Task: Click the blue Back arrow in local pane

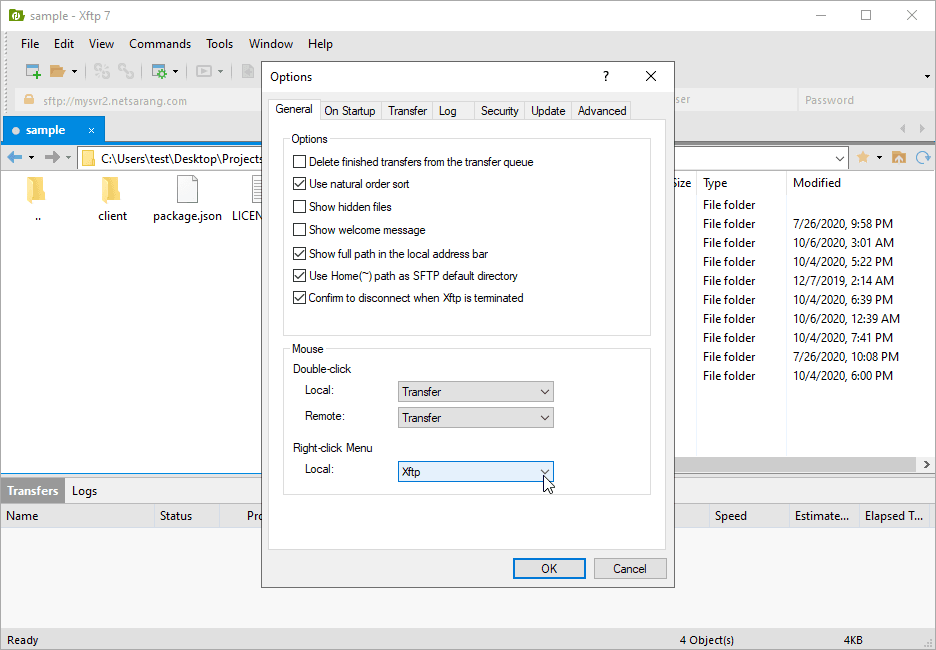Action: [x=15, y=158]
